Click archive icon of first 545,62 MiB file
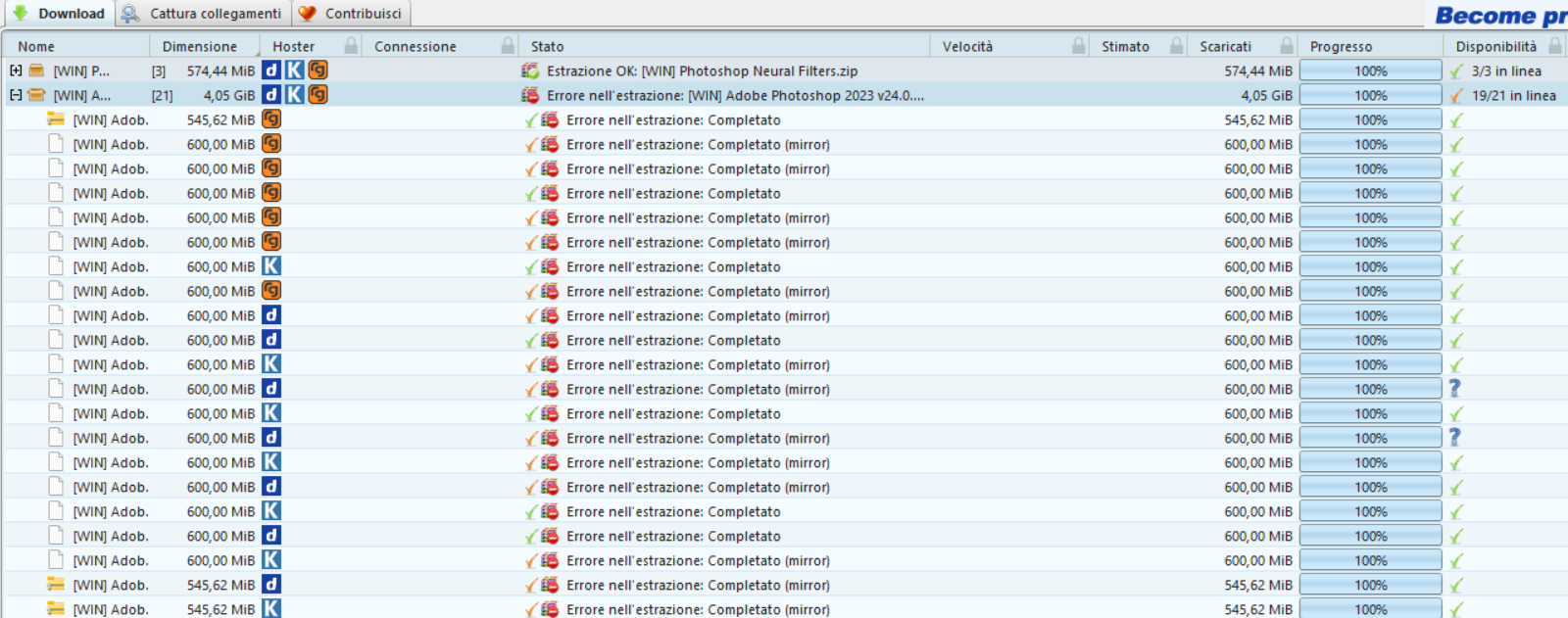The height and width of the screenshot is (618, 1568). click(x=56, y=119)
